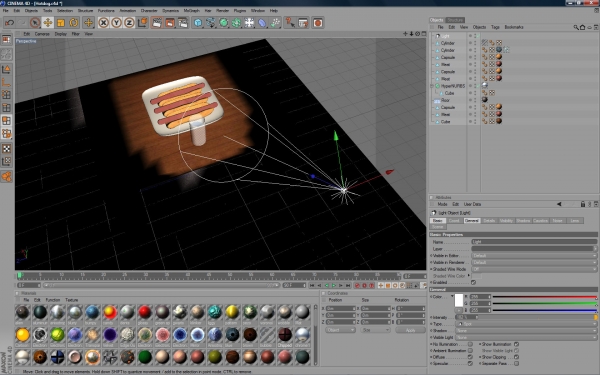Open the particle emitter objects icon
Viewport: 600px width, 375px height.
pyautogui.click(x=275, y=23)
